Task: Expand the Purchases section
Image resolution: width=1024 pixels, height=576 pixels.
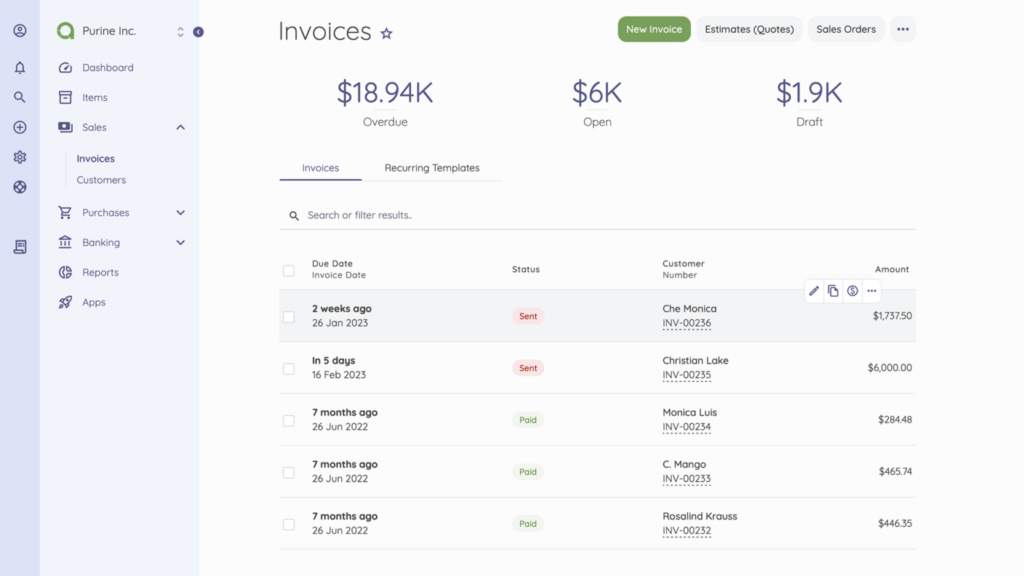Action: pos(180,212)
